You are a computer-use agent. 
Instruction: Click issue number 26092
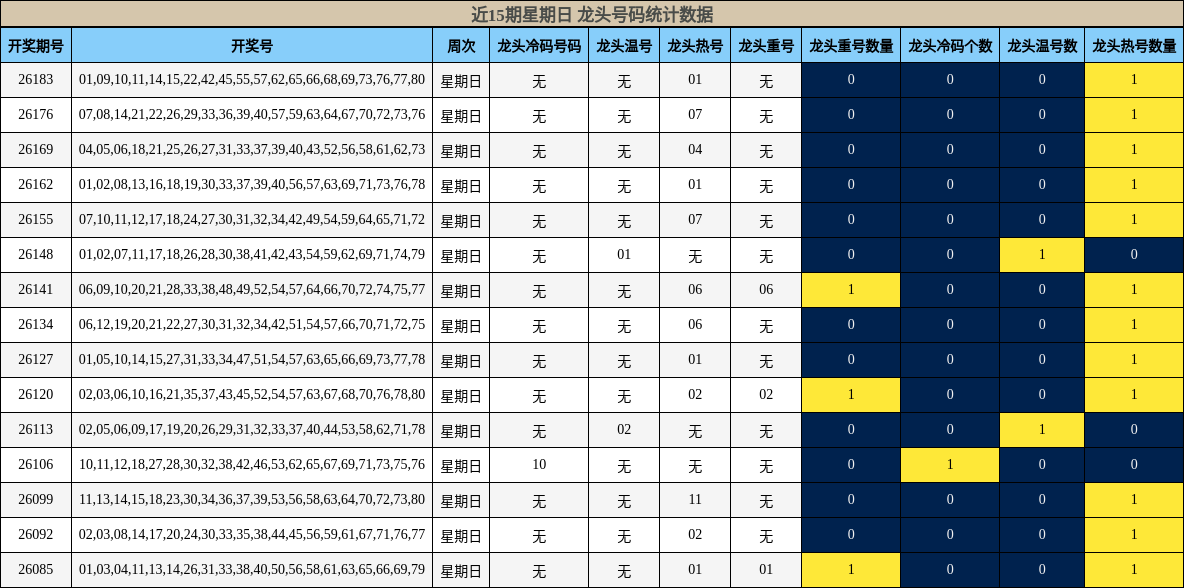pyautogui.click(x=35, y=535)
